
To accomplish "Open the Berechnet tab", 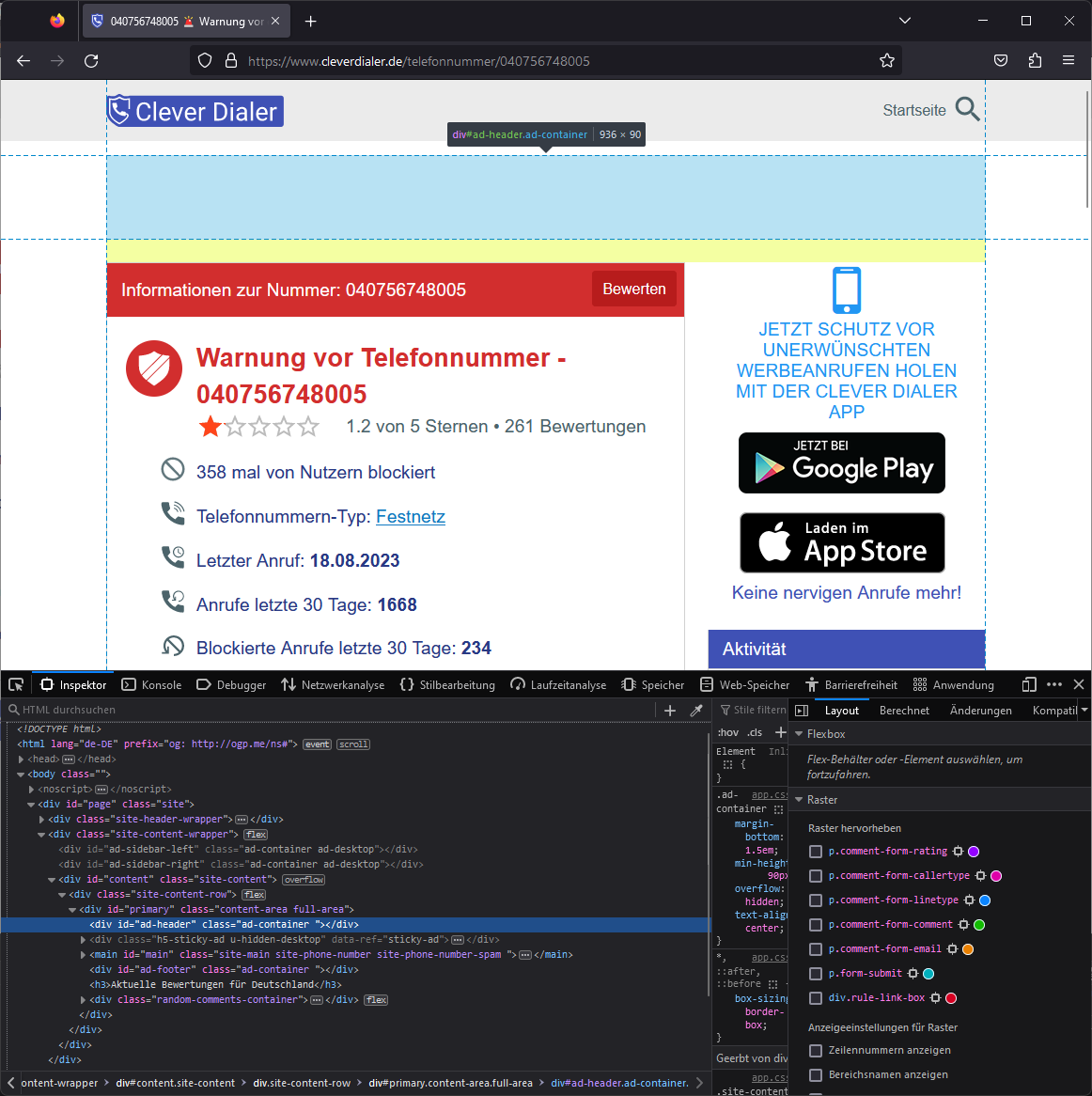I will [904, 710].
